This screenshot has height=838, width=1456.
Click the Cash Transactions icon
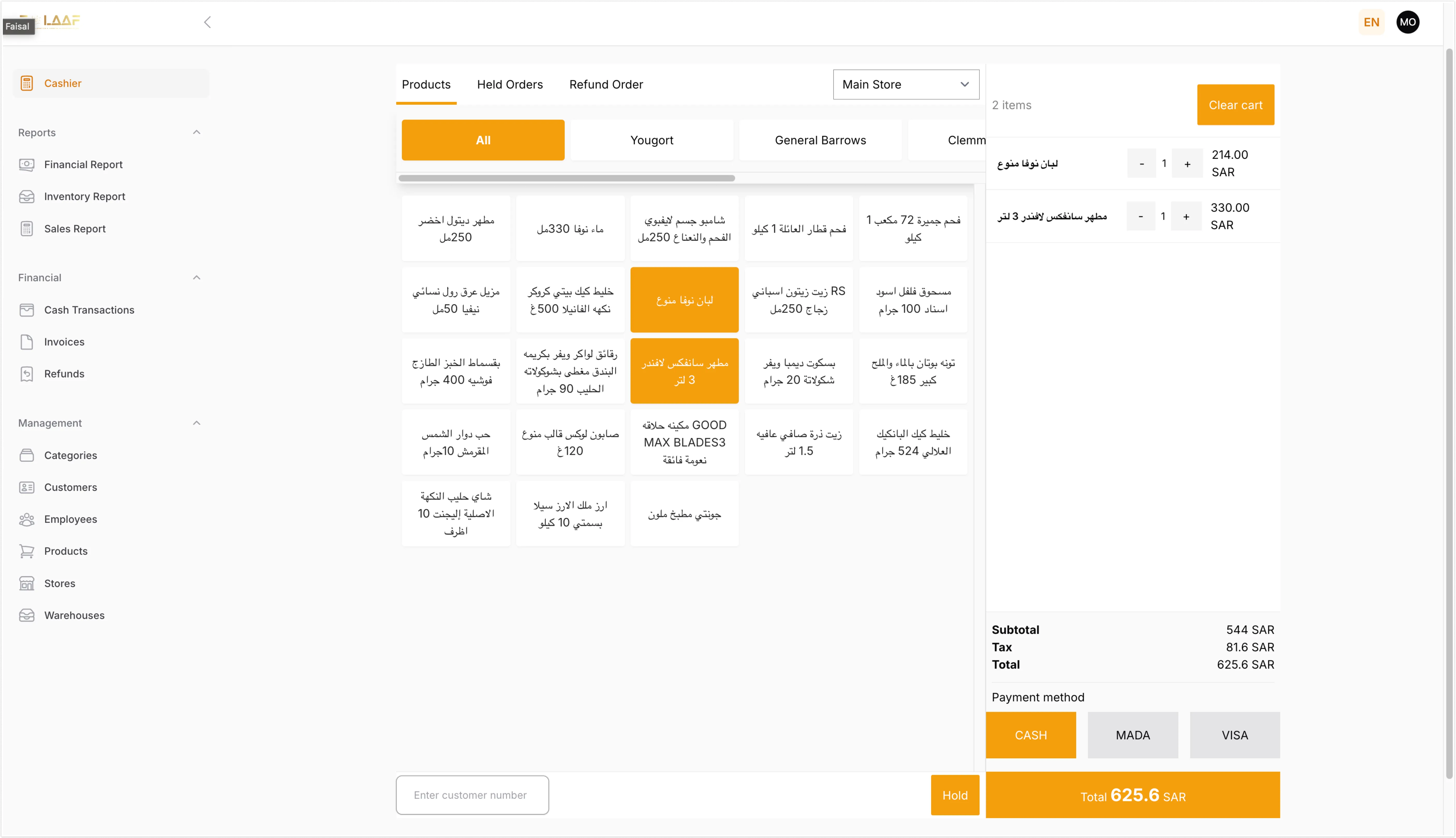tap(26, 310)
